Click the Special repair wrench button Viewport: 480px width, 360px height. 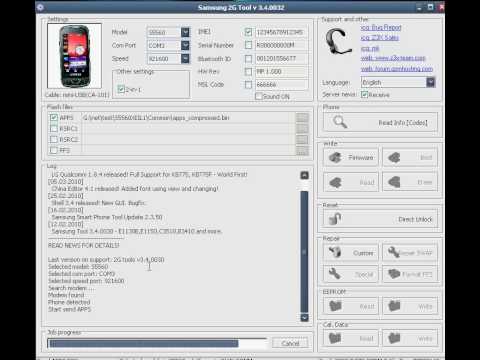[351, 274]
